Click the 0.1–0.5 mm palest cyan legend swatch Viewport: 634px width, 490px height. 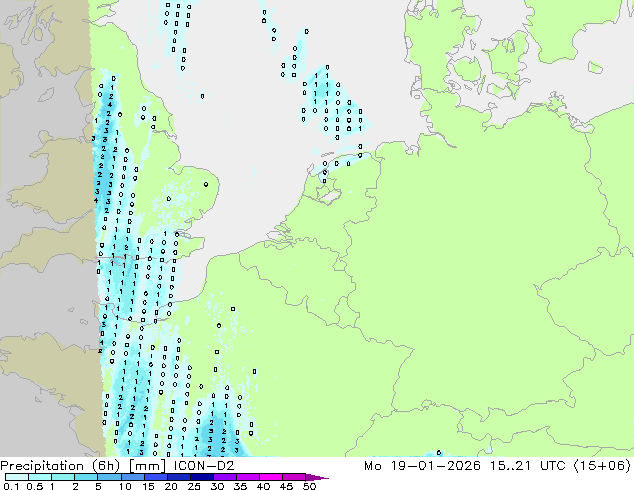[x=17, y=477]
